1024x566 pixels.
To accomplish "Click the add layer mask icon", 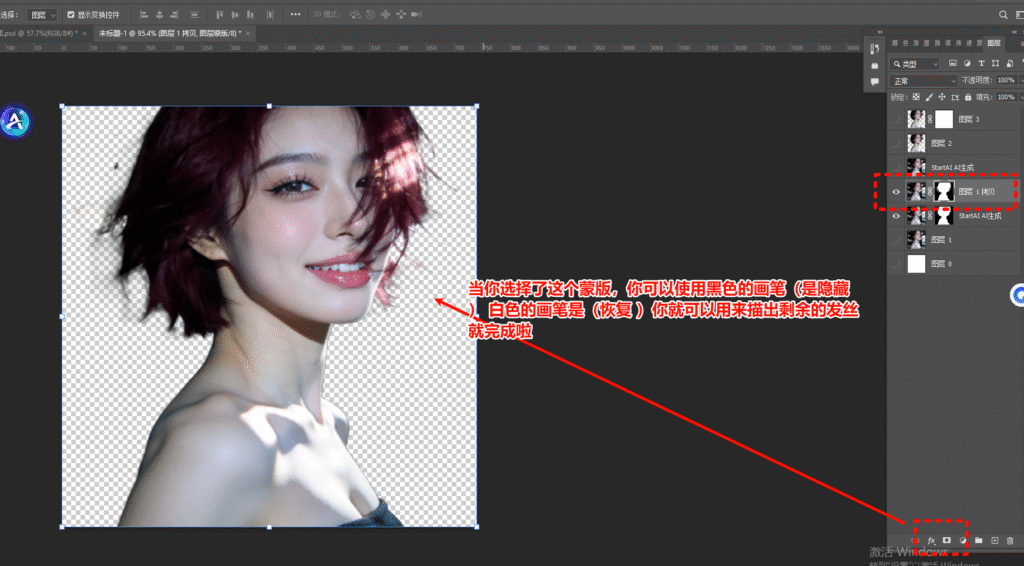I will 947,541.
